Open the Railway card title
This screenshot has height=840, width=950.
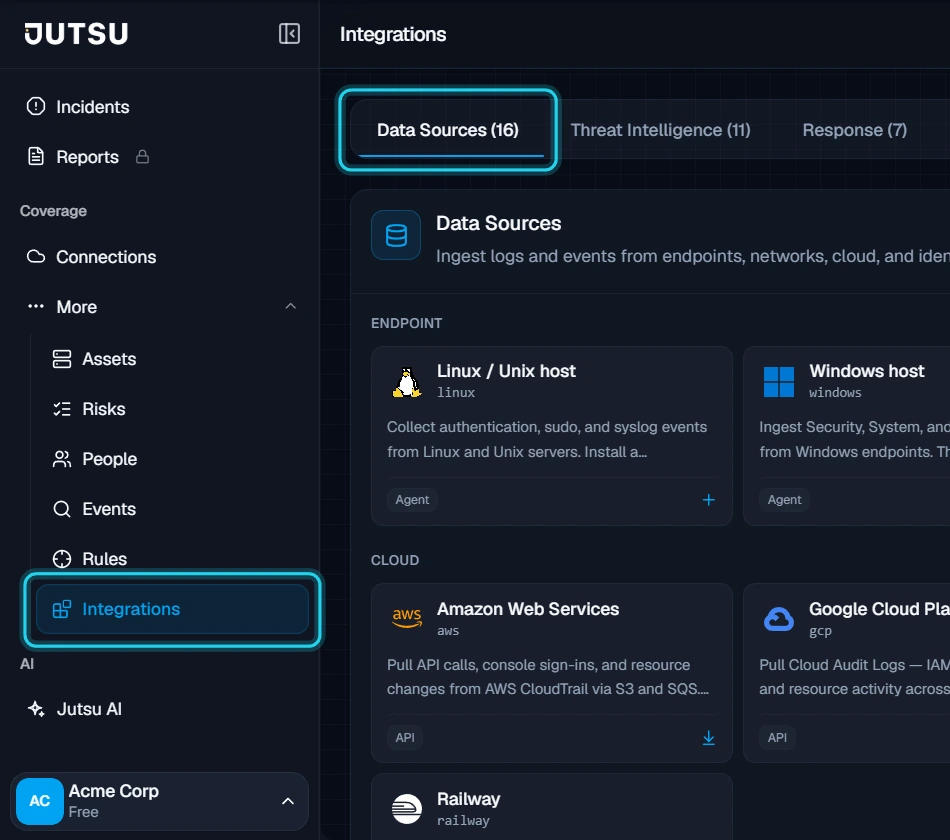tap(468, 799)
